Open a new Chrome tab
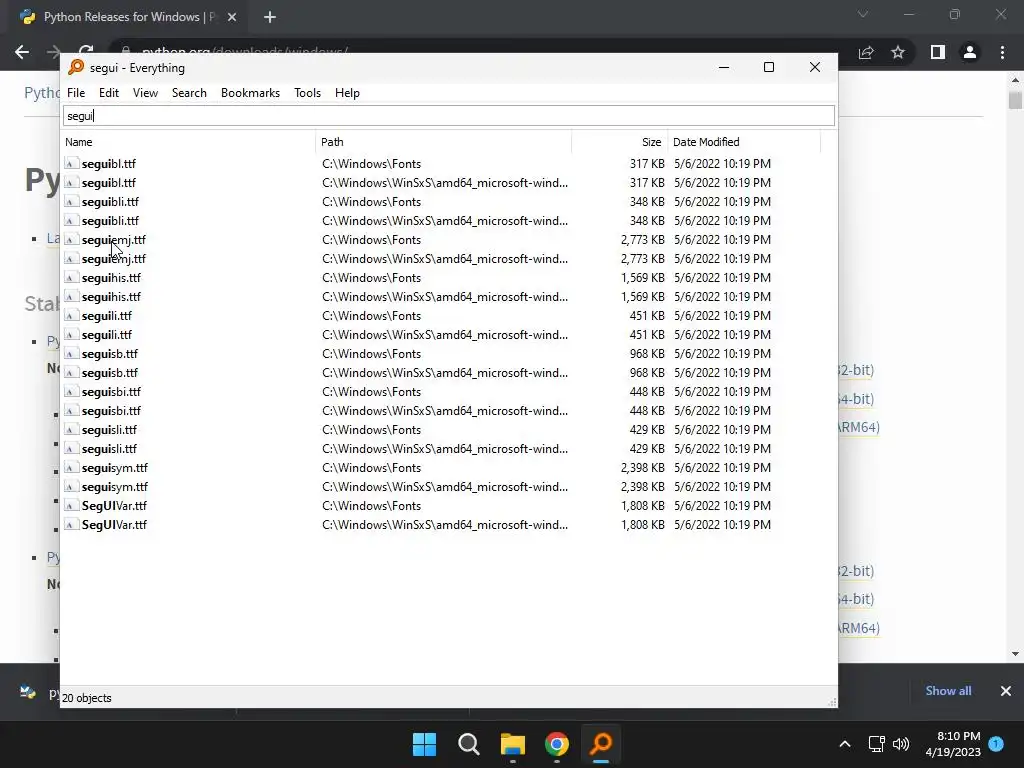1024x768 pixels. [270, 17]
